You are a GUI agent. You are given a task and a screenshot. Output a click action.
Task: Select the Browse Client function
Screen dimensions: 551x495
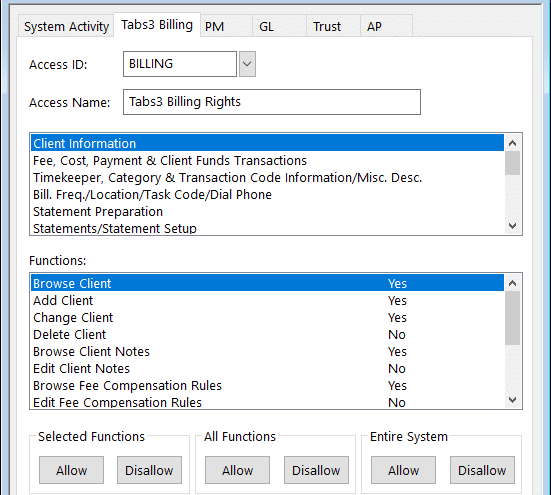tap(267, 283)
